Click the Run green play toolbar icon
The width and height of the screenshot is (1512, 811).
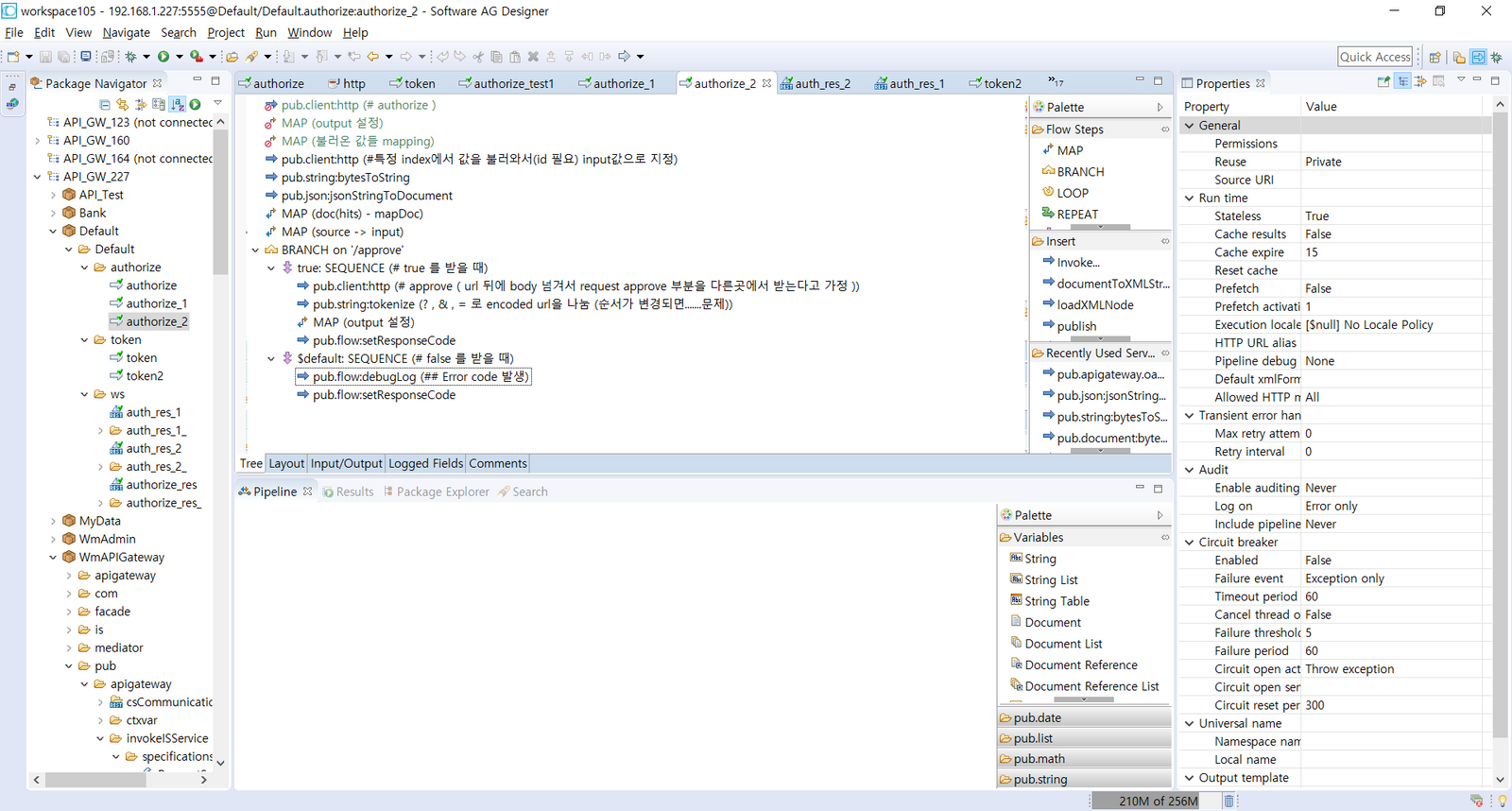163,57
